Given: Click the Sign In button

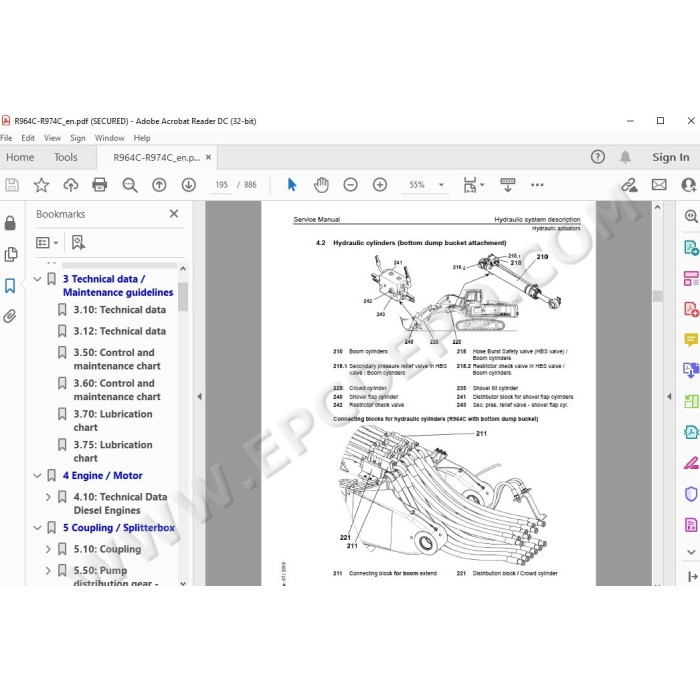Looking at the screenshot, I should (671, 157).
